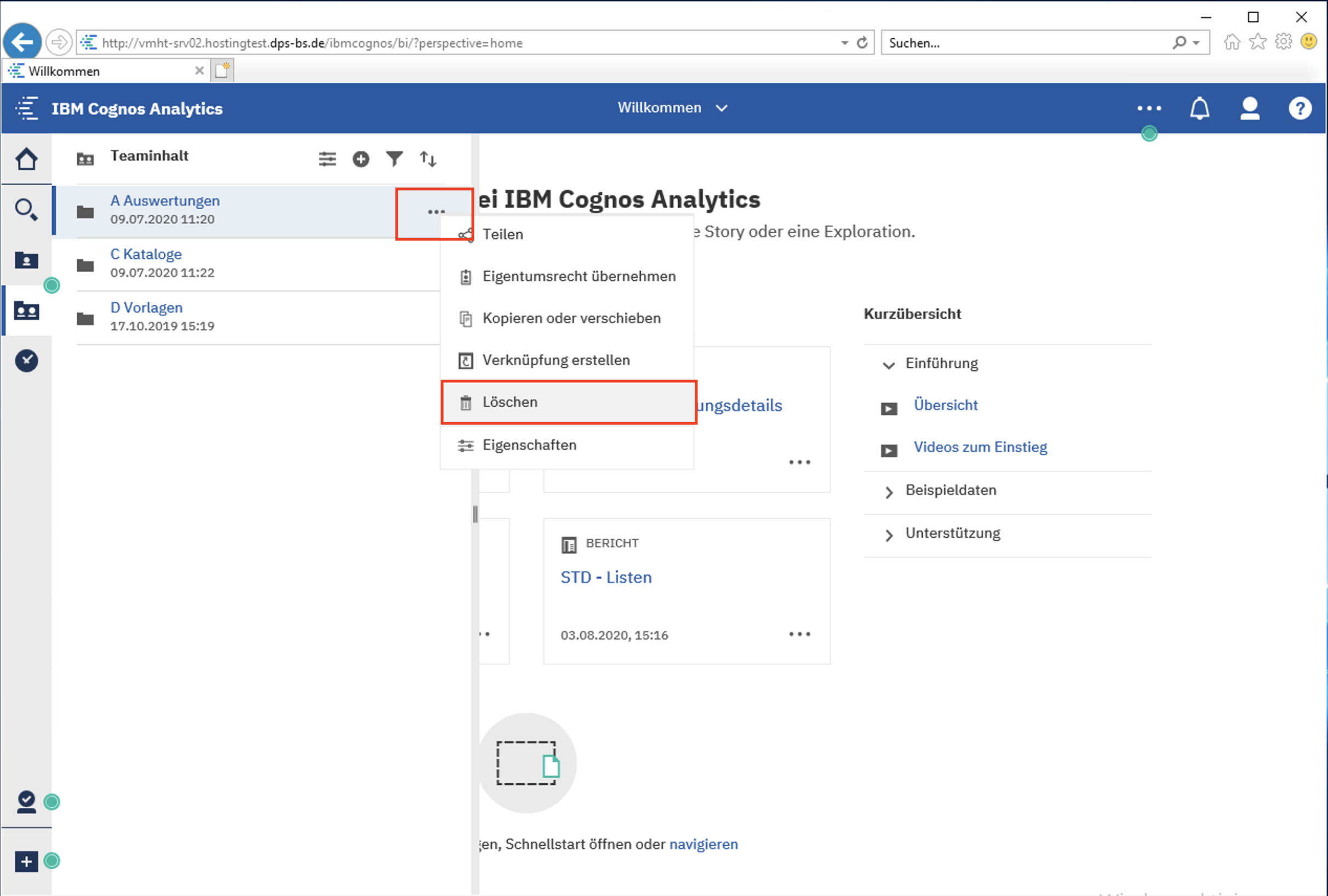Open the STD - Listen report link
Image resolution: width=1328 pixels, height=896 pixels.
pos(606,577)
